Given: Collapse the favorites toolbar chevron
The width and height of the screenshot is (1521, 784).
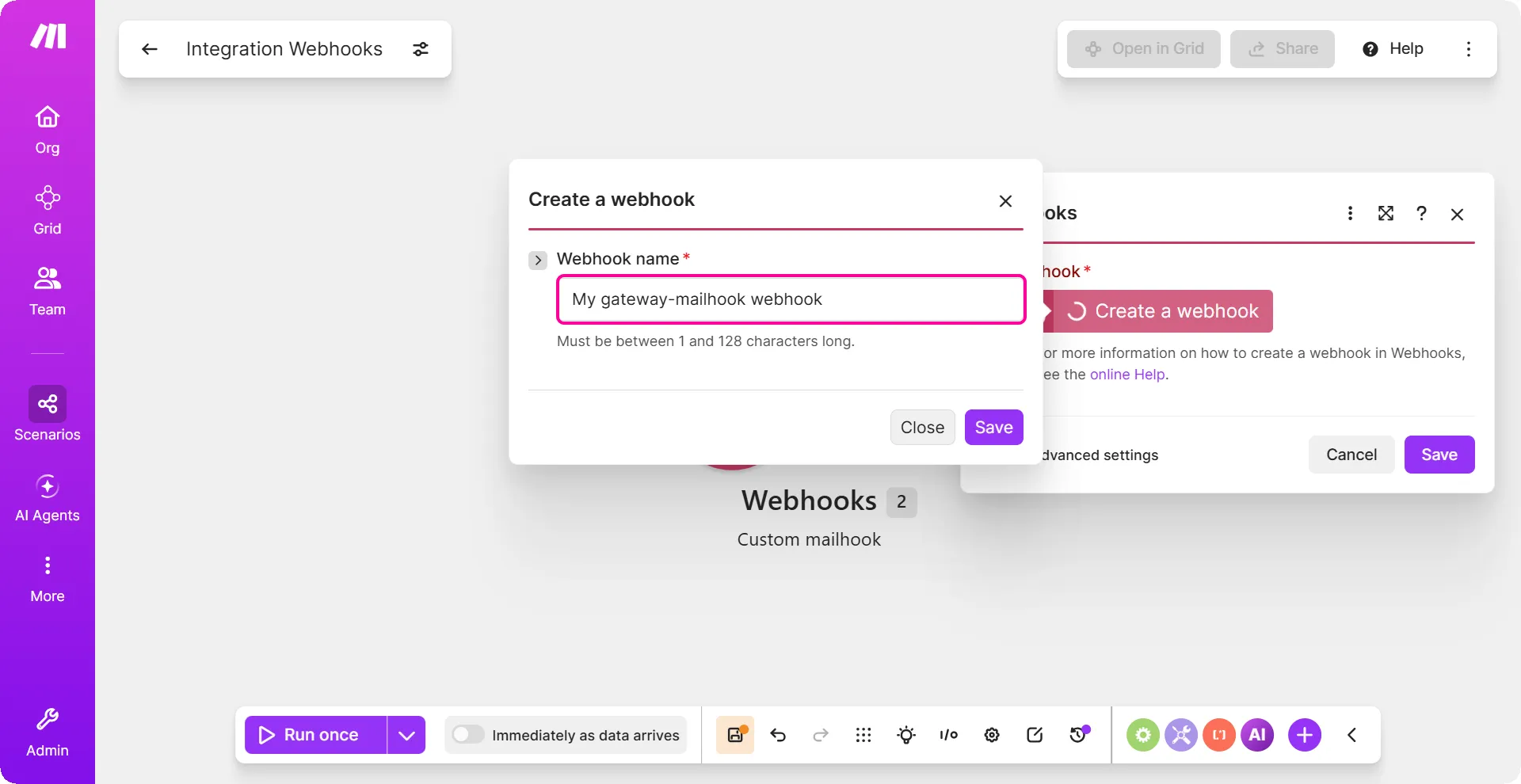Looking at the screenshot, I should 1352,735.
